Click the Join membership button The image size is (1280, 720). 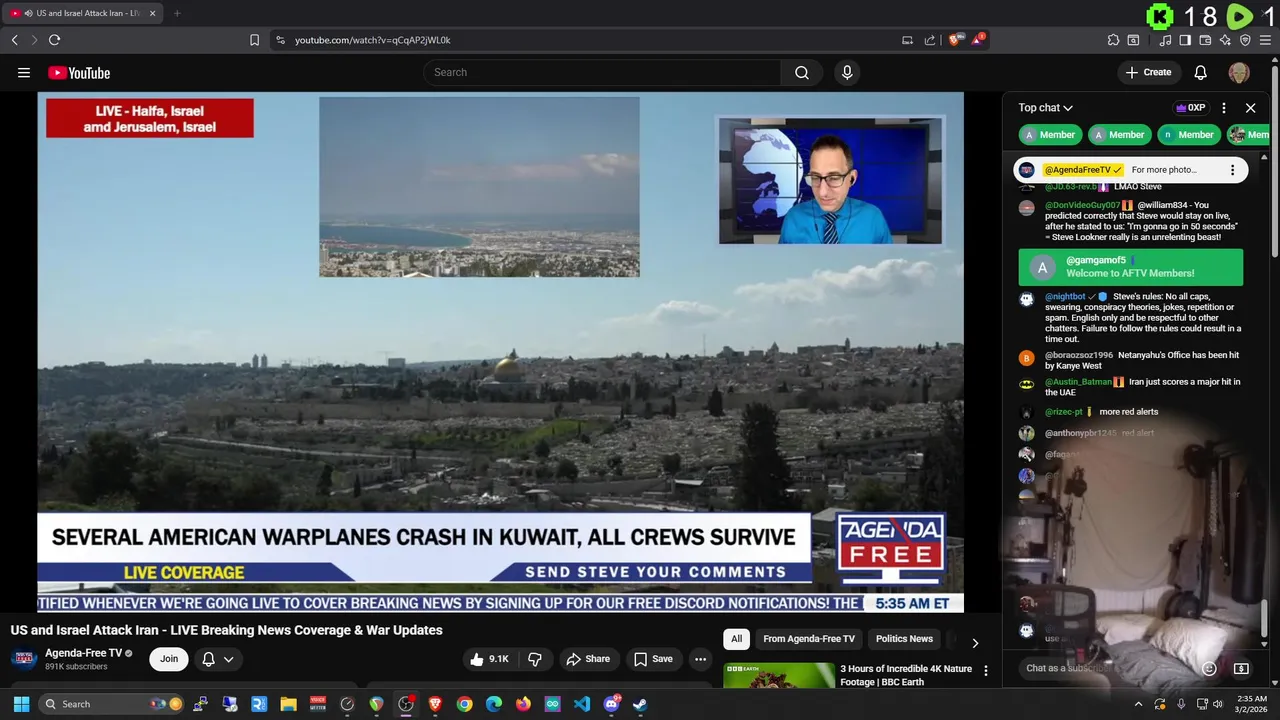click(169, 659)
